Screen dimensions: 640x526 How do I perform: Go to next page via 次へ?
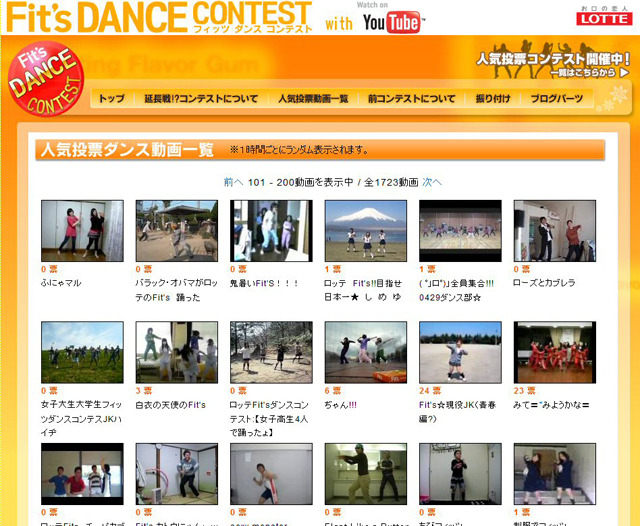[x=432, y=182]
